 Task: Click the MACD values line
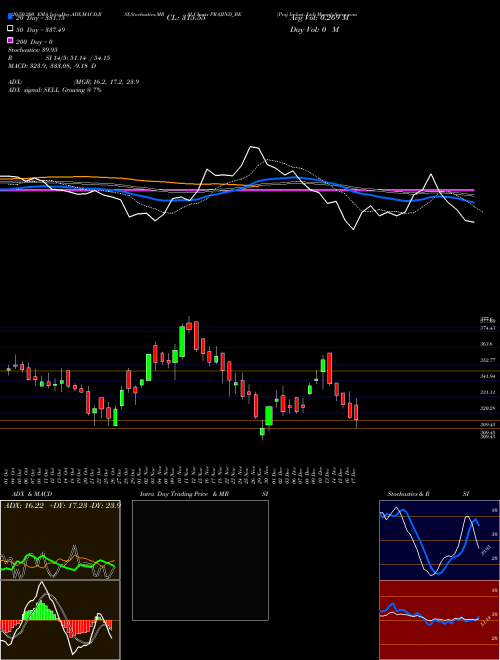coord(52,66)
